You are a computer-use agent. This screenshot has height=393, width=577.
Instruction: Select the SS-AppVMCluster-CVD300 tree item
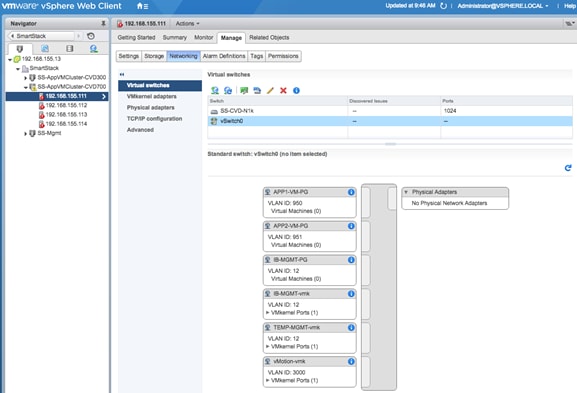point(71,77)
